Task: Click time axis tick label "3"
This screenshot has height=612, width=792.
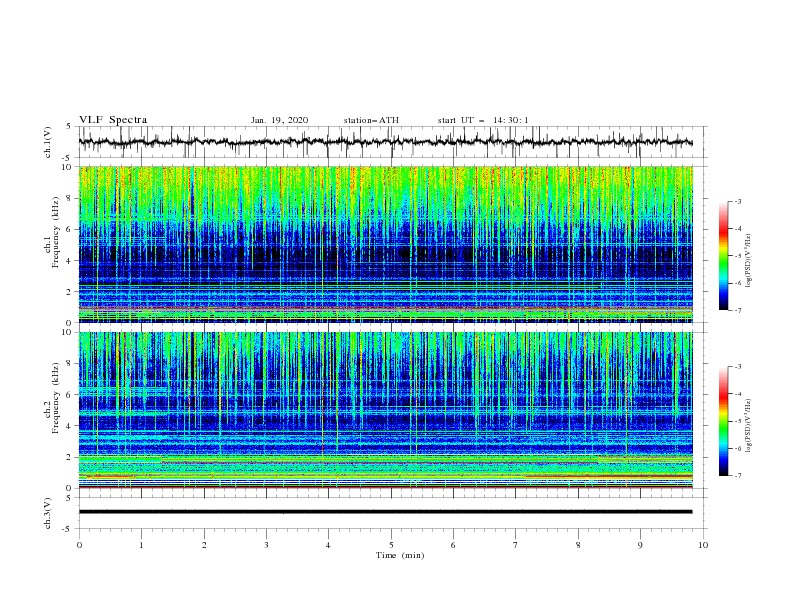Action: [266, 545]
